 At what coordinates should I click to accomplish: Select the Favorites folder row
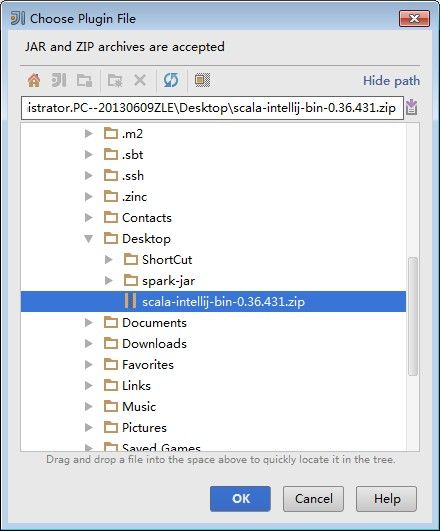click(213, 364)
